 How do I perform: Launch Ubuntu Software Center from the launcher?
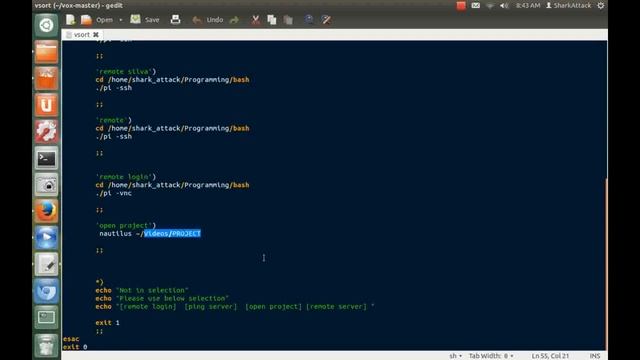pyautogui.click(x=46, y=78)
